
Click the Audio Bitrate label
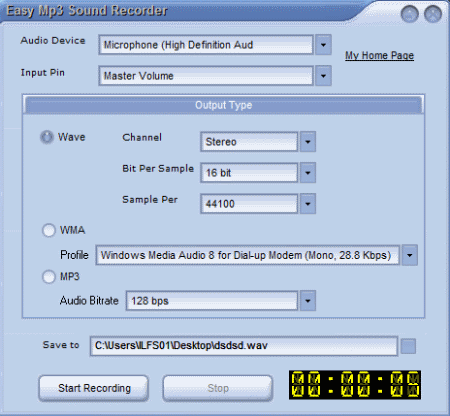coord(89,301)
